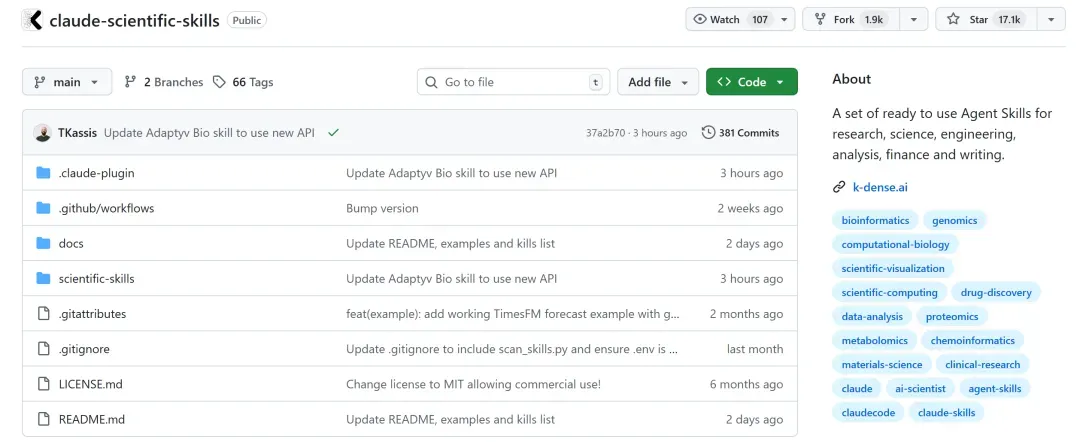Viewport: 1080px width, 442px height.
Task: Open Change license to MIT commit message
Action: tap(473, 384)
